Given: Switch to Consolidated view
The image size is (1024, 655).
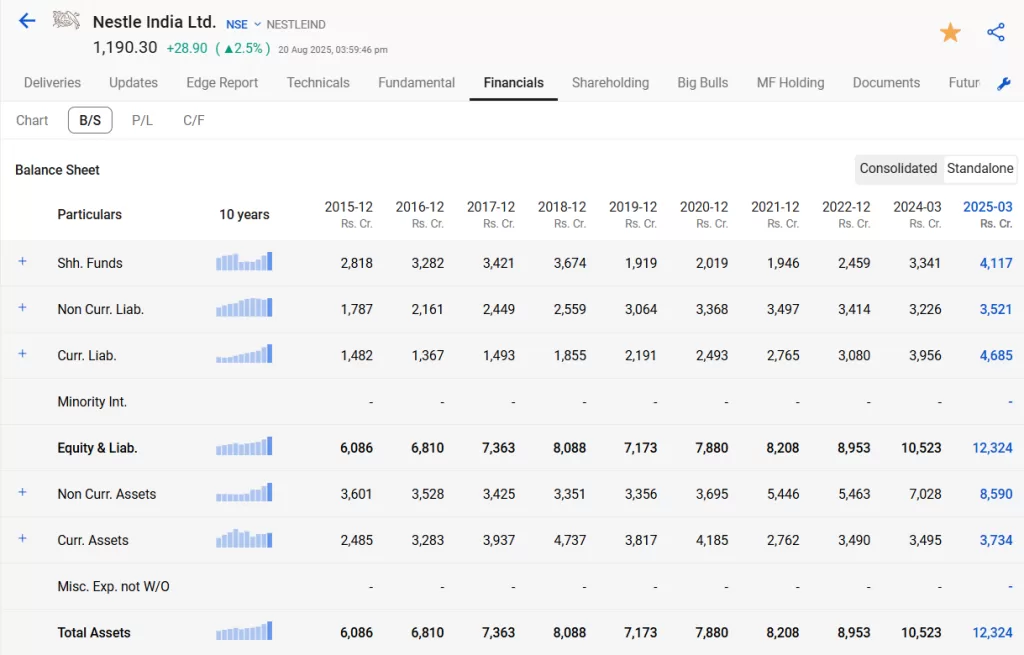Looking at the screenshot, I should pyautogui.click(x=898, y=168).
